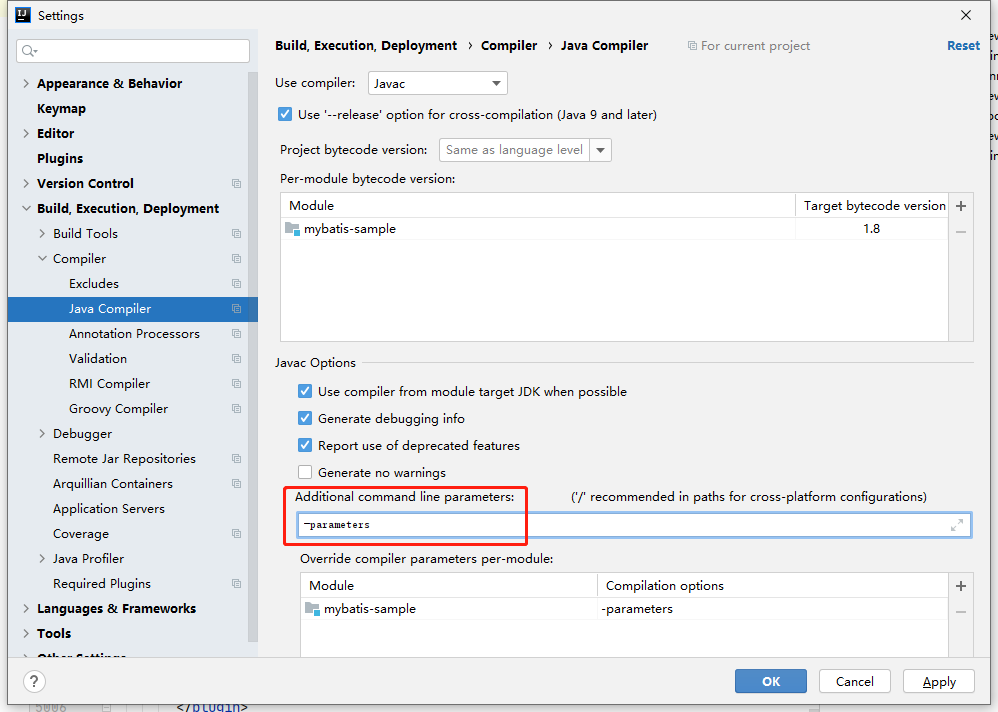Click 'Target bytecode version' column header
998x712 pixels.
pyautogui.click(x=872, y=206)
